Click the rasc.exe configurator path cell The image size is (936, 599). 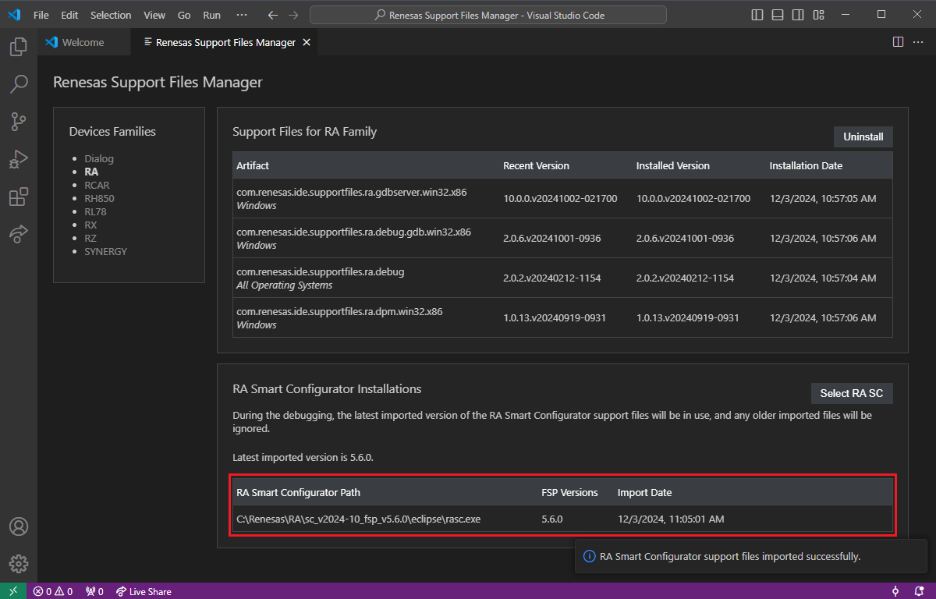click(x=358, y=519)
